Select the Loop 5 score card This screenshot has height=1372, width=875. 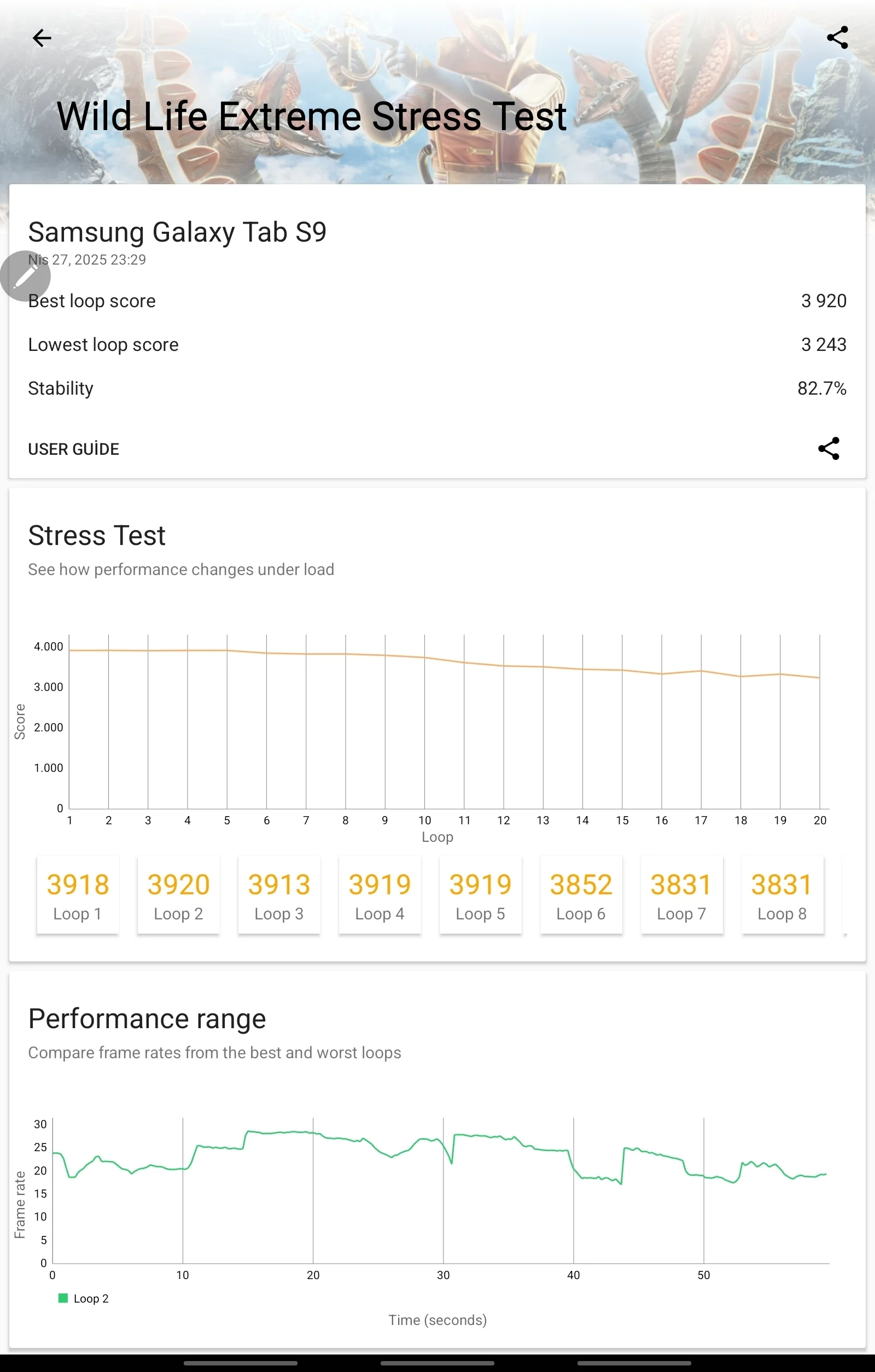480,895
